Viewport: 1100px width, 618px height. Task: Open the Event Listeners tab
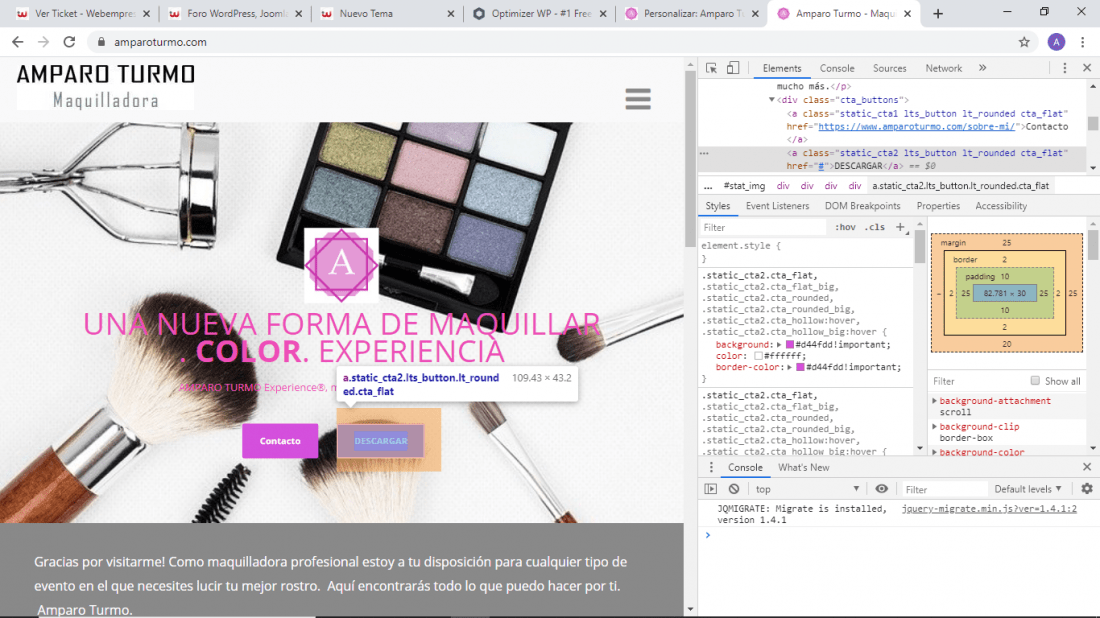pos(777,206)
